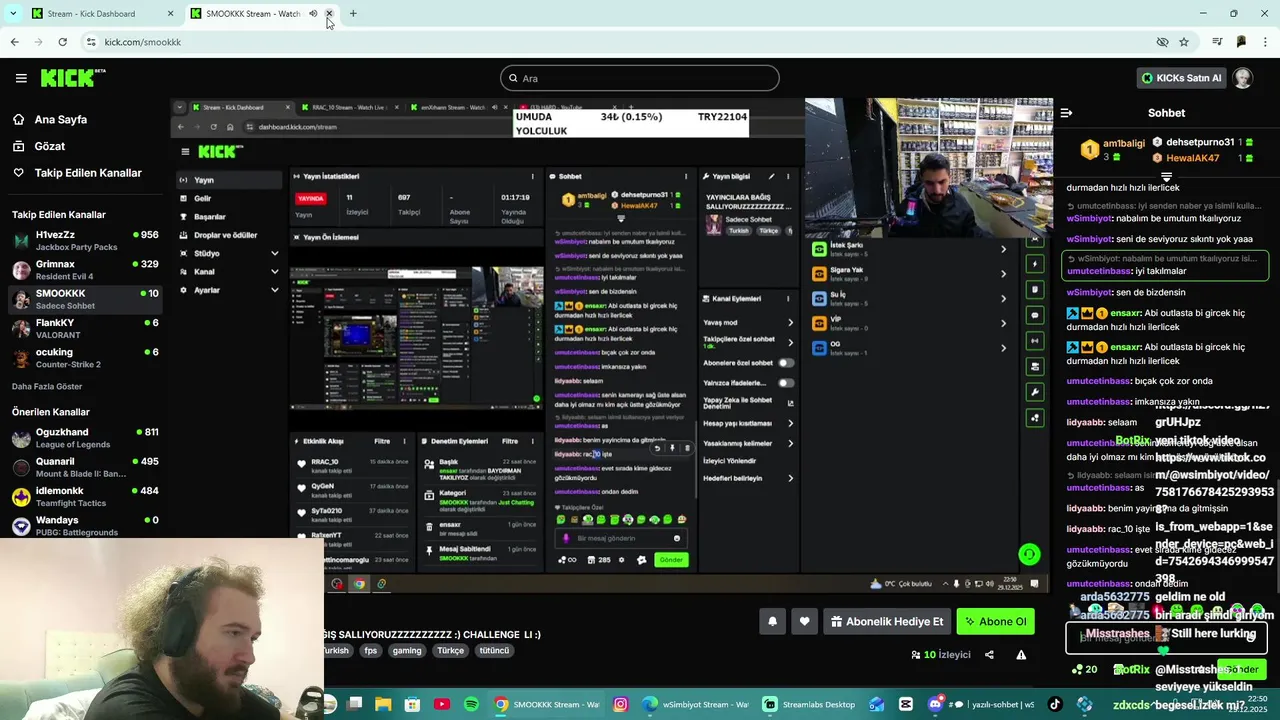Open recommended channel Quanaril
Image resolution: width=1280 pixels, height=720 pixels.
click(85, 467)
